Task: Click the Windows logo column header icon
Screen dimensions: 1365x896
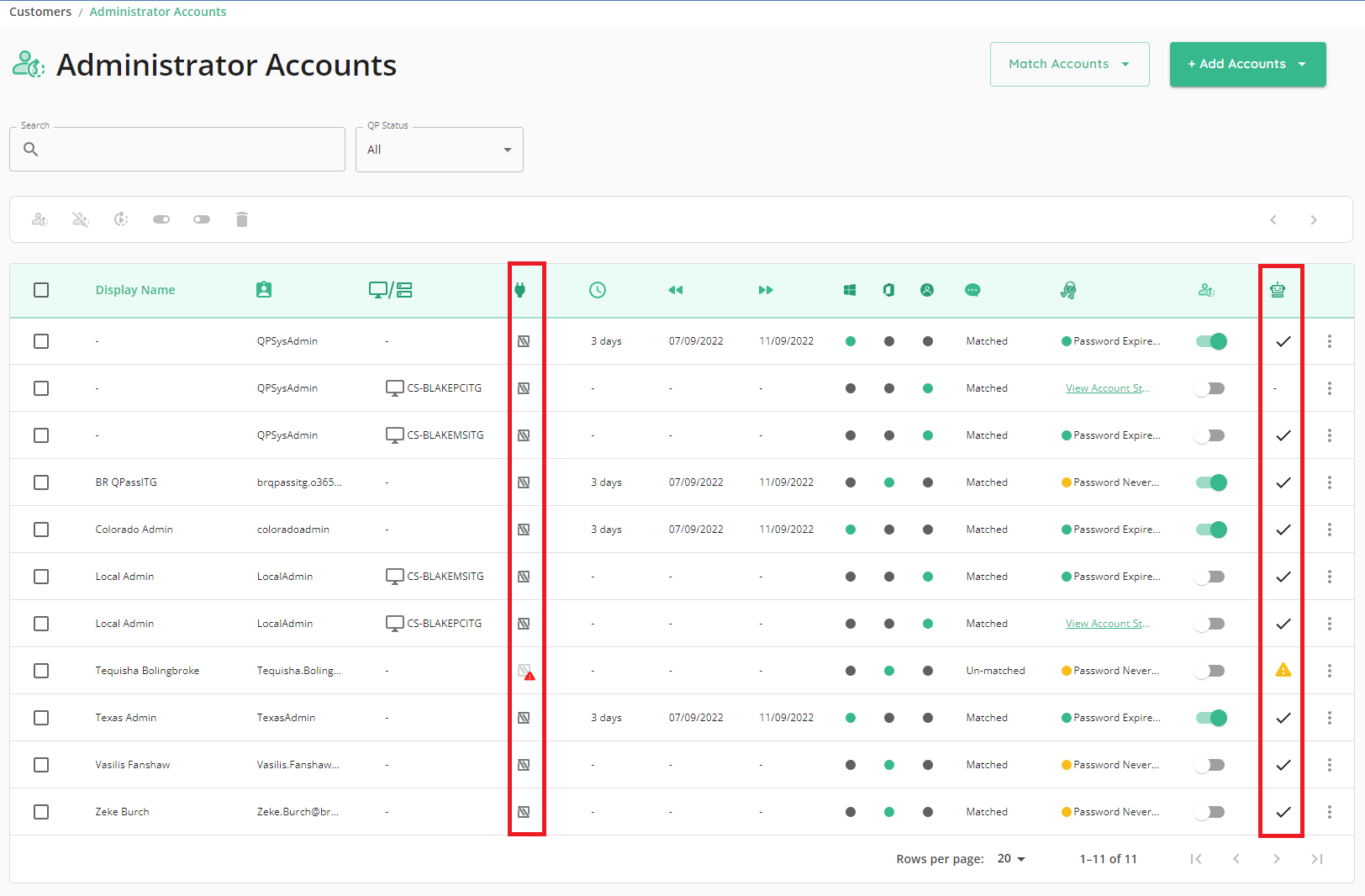Action: (850, 290)
